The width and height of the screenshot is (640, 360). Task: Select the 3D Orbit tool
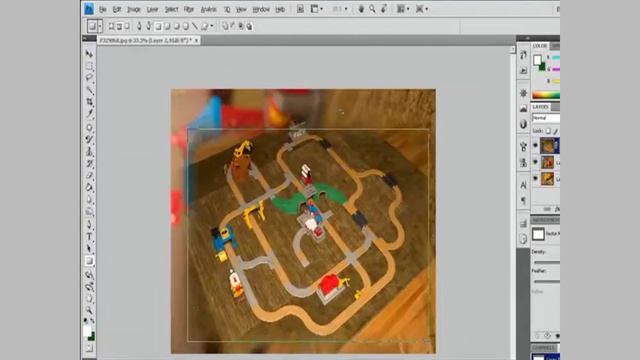tap(89, 287)
